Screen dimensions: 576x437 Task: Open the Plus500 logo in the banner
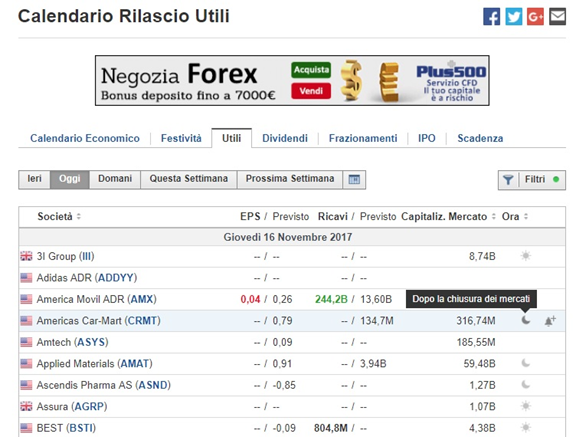pos(451,72)
